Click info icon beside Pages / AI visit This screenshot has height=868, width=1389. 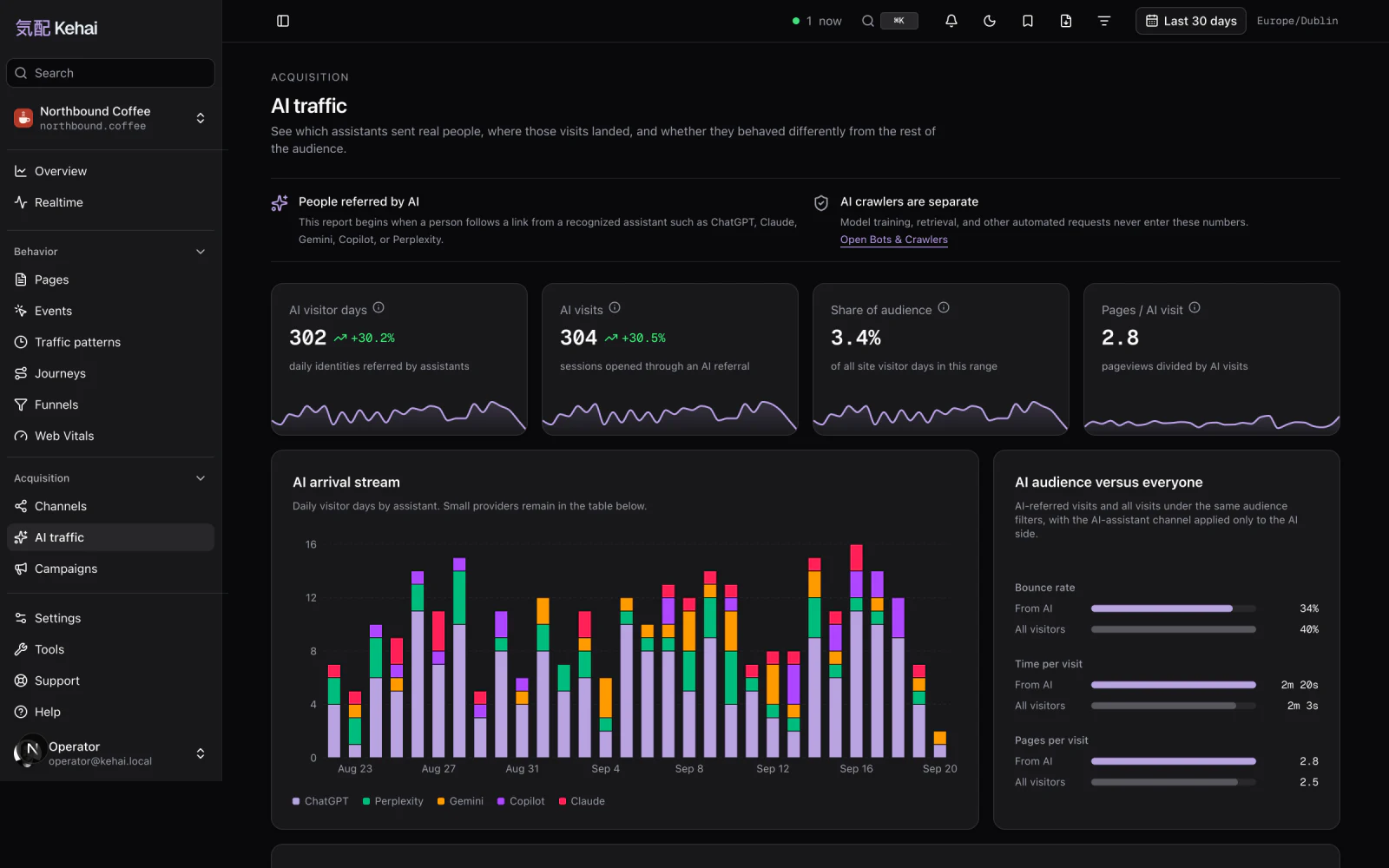1195,308
